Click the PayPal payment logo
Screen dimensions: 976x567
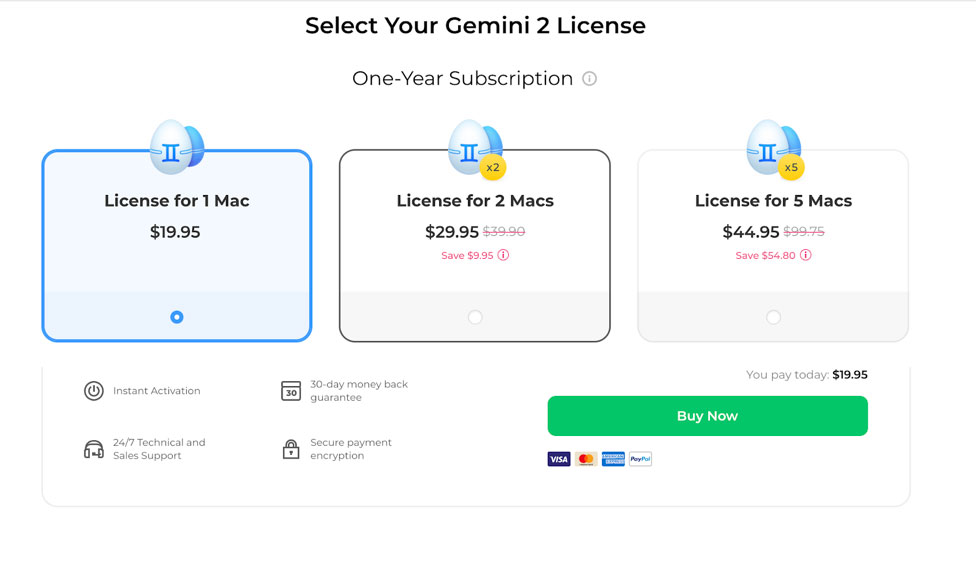[640, 459]
